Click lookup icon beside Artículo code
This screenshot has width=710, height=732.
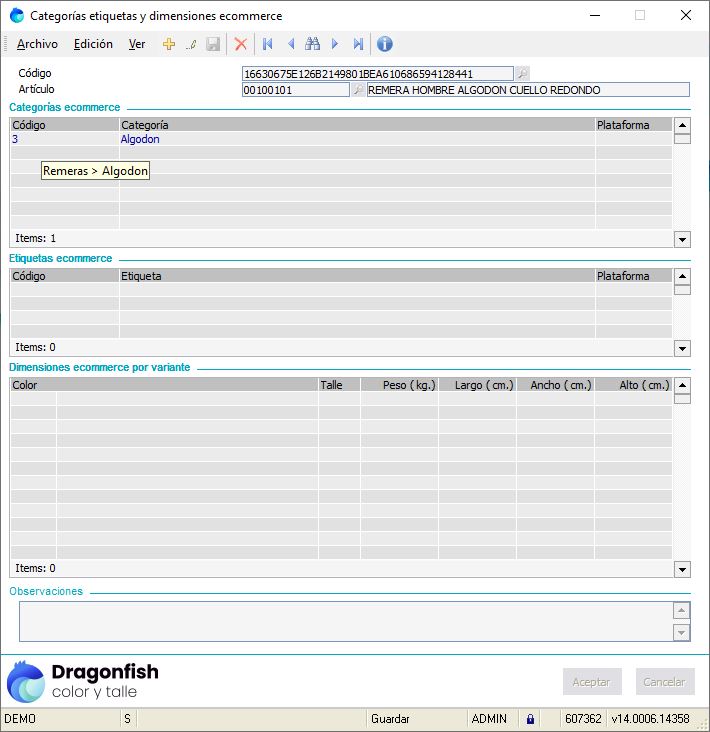coord(358,90)
